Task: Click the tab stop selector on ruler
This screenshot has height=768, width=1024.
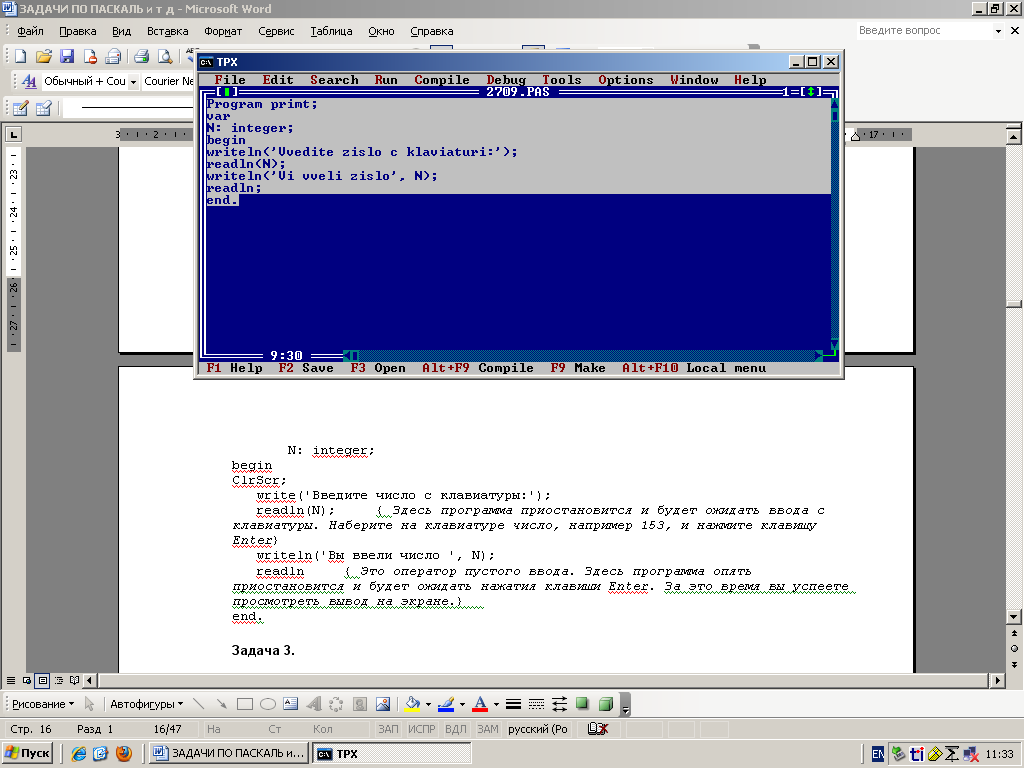Action: (x=13, y=135)
